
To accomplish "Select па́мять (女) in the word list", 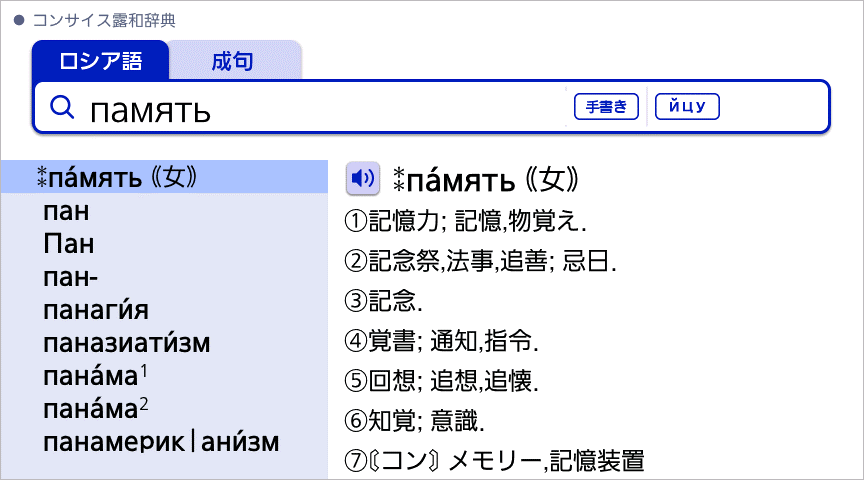I will pyautogui.click(x=164, y=177).
